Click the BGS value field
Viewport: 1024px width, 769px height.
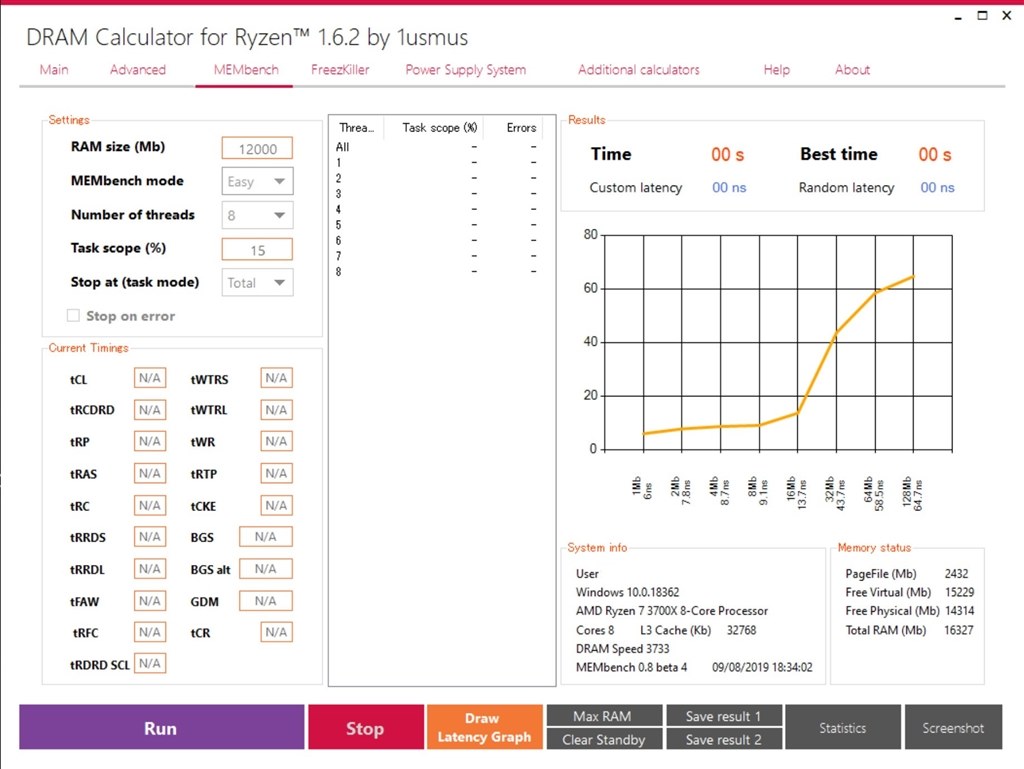pyautogui.click(x=265, y=537)
